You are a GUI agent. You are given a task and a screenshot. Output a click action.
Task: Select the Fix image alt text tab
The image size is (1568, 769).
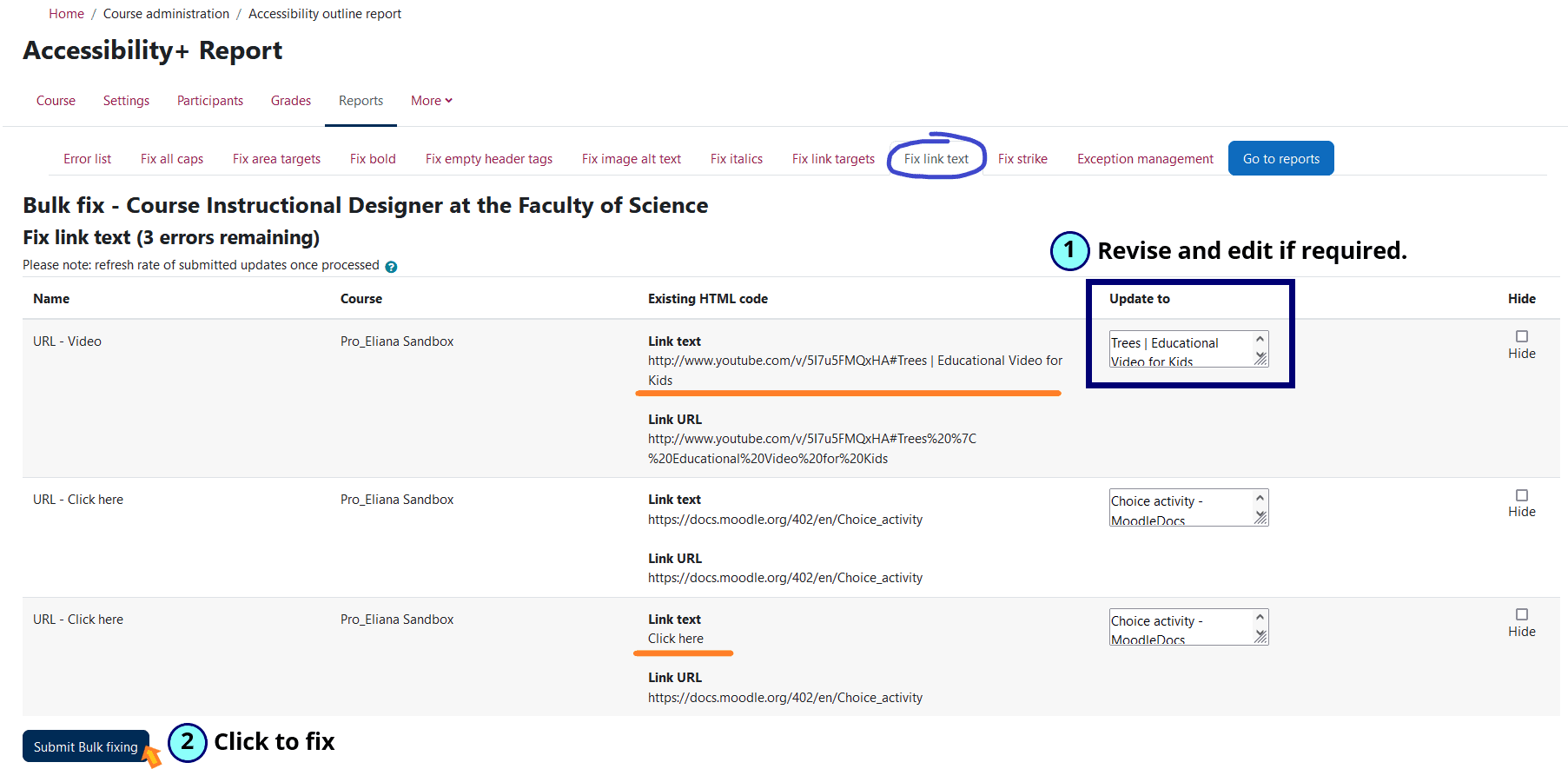(631, 159)
